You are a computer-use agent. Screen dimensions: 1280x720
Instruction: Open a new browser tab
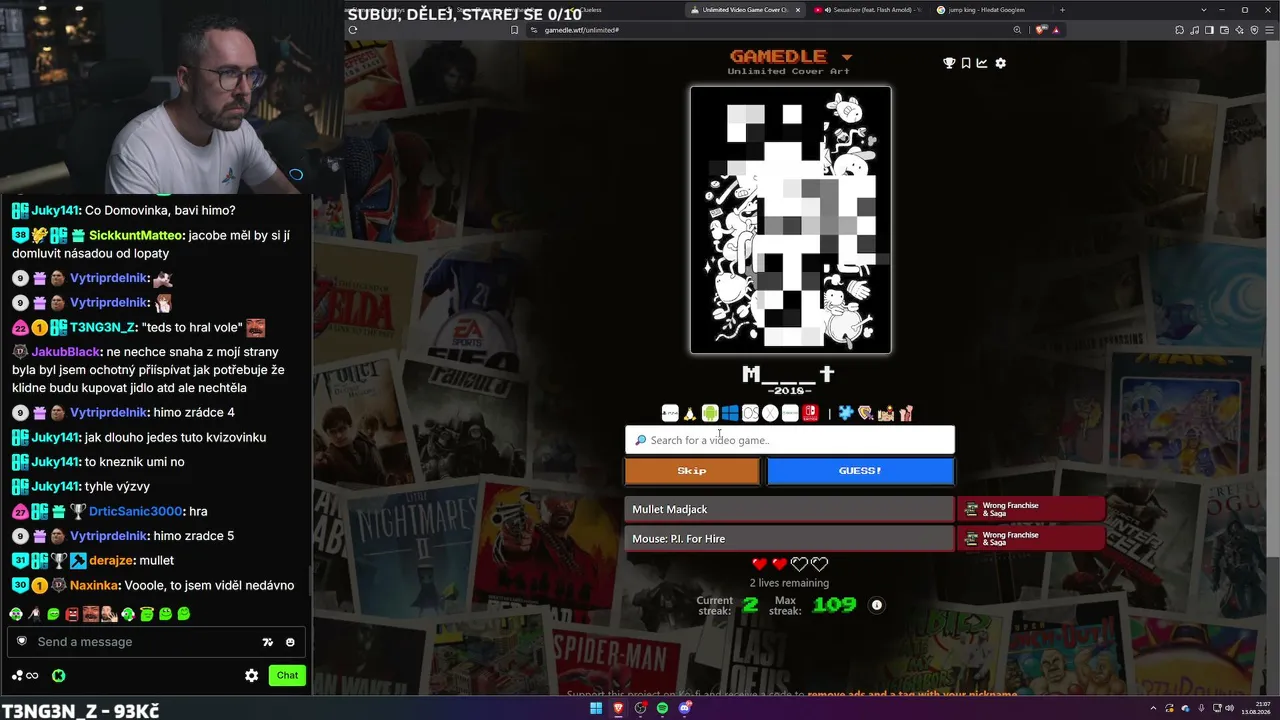point(1062,10)
